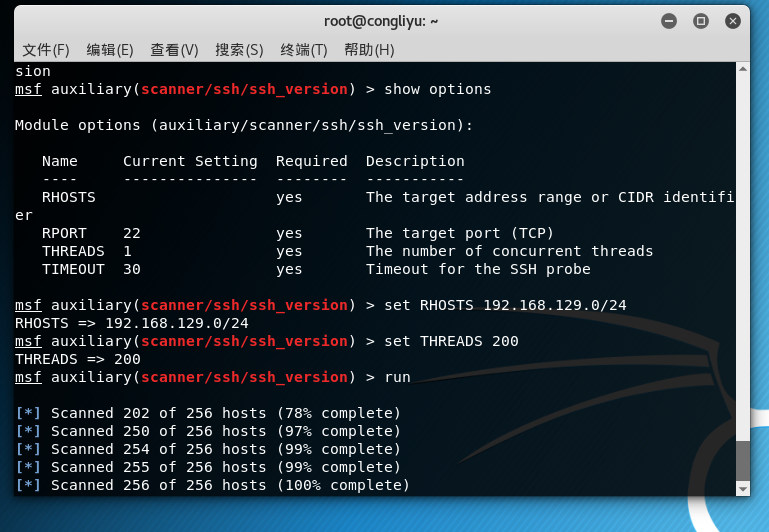Close the root@congliyu terminal window
The height and width of the screenshot is (532, 769).
pyautogui.click(x=733, y=21)
